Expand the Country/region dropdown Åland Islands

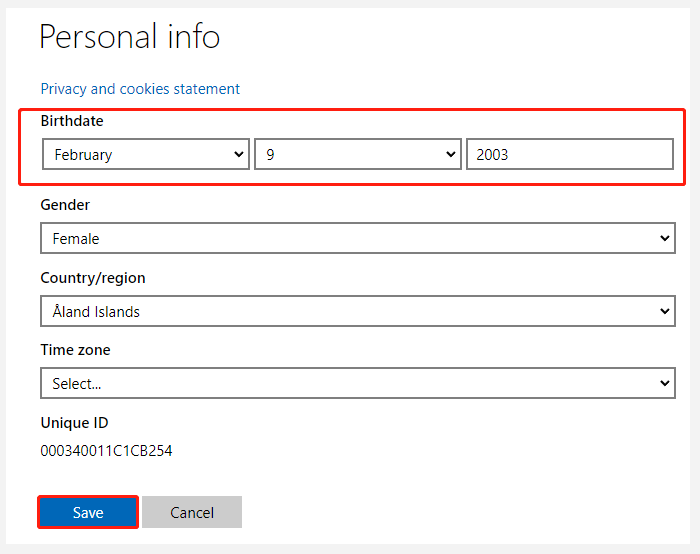pyautogui.click(x=358, y=311)
